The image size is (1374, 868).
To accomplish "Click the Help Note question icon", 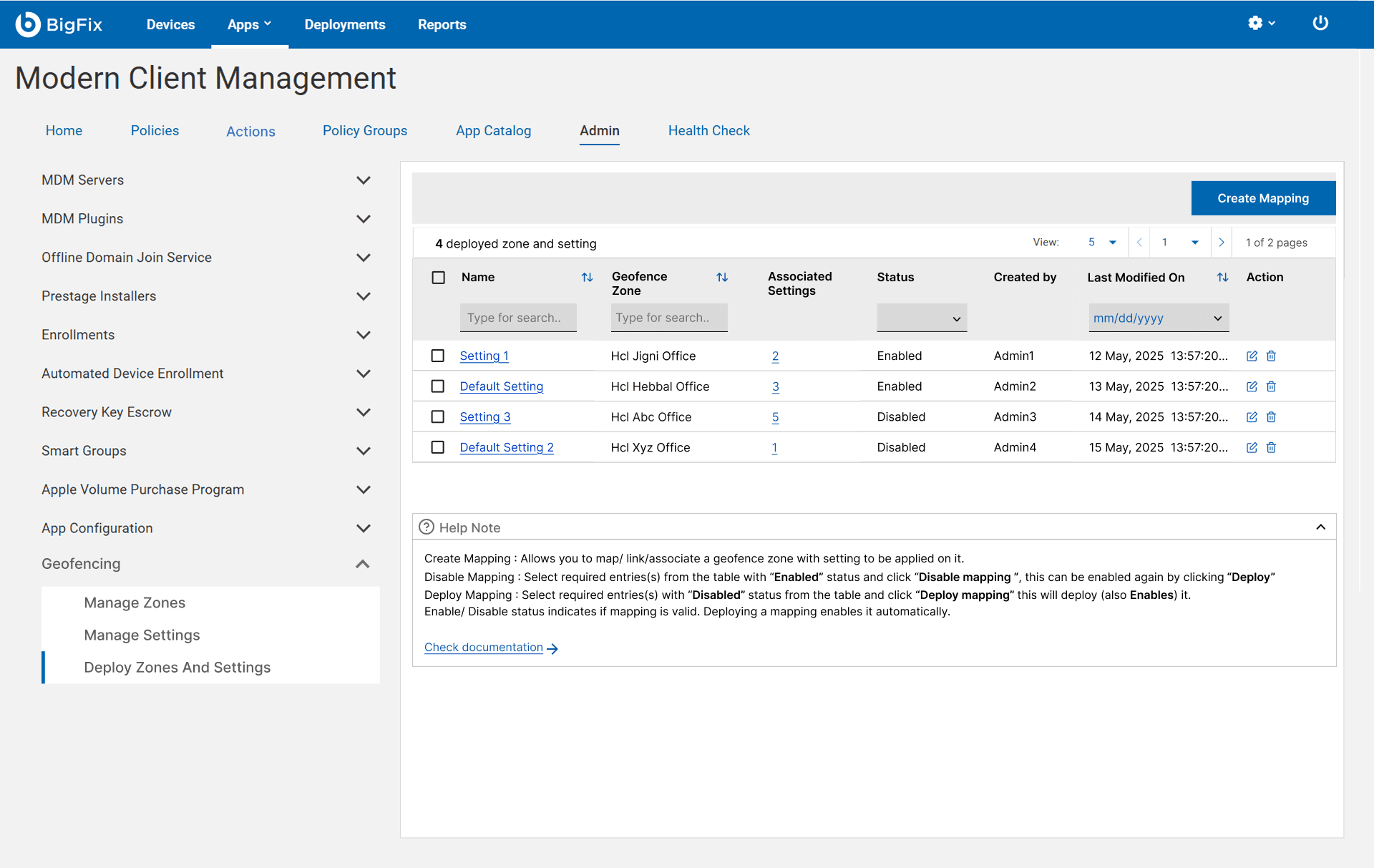I will [x=427, y=527].
